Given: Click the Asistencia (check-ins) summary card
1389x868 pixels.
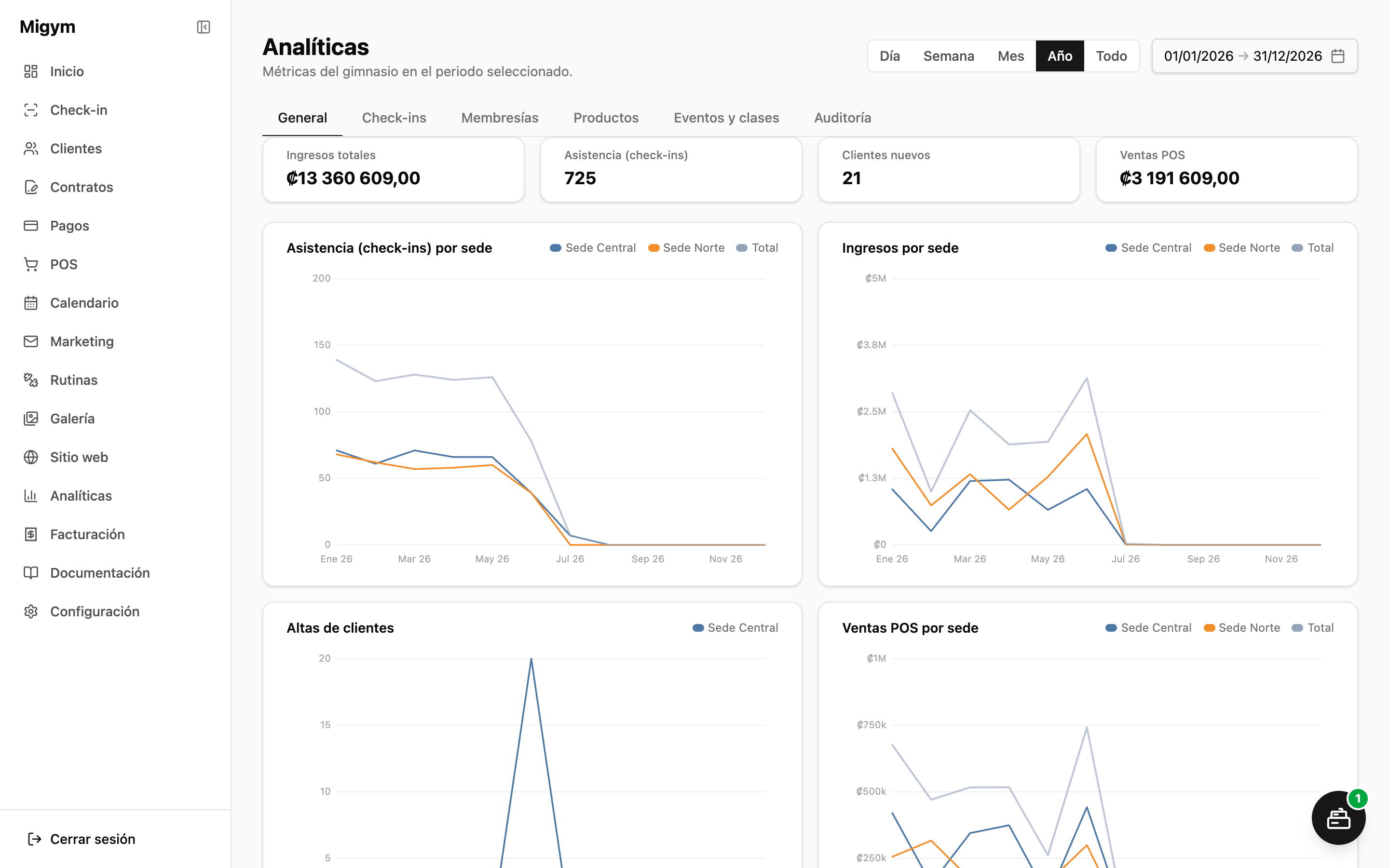Looking at the screenshot, I should tap(671, 170).
